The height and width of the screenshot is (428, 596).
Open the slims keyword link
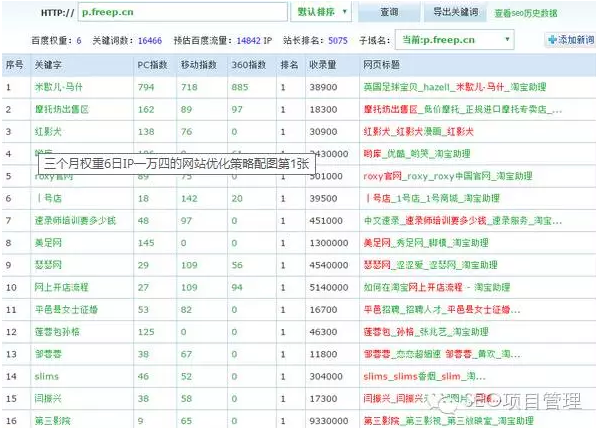pyautogui.click(x=46, y=376)
